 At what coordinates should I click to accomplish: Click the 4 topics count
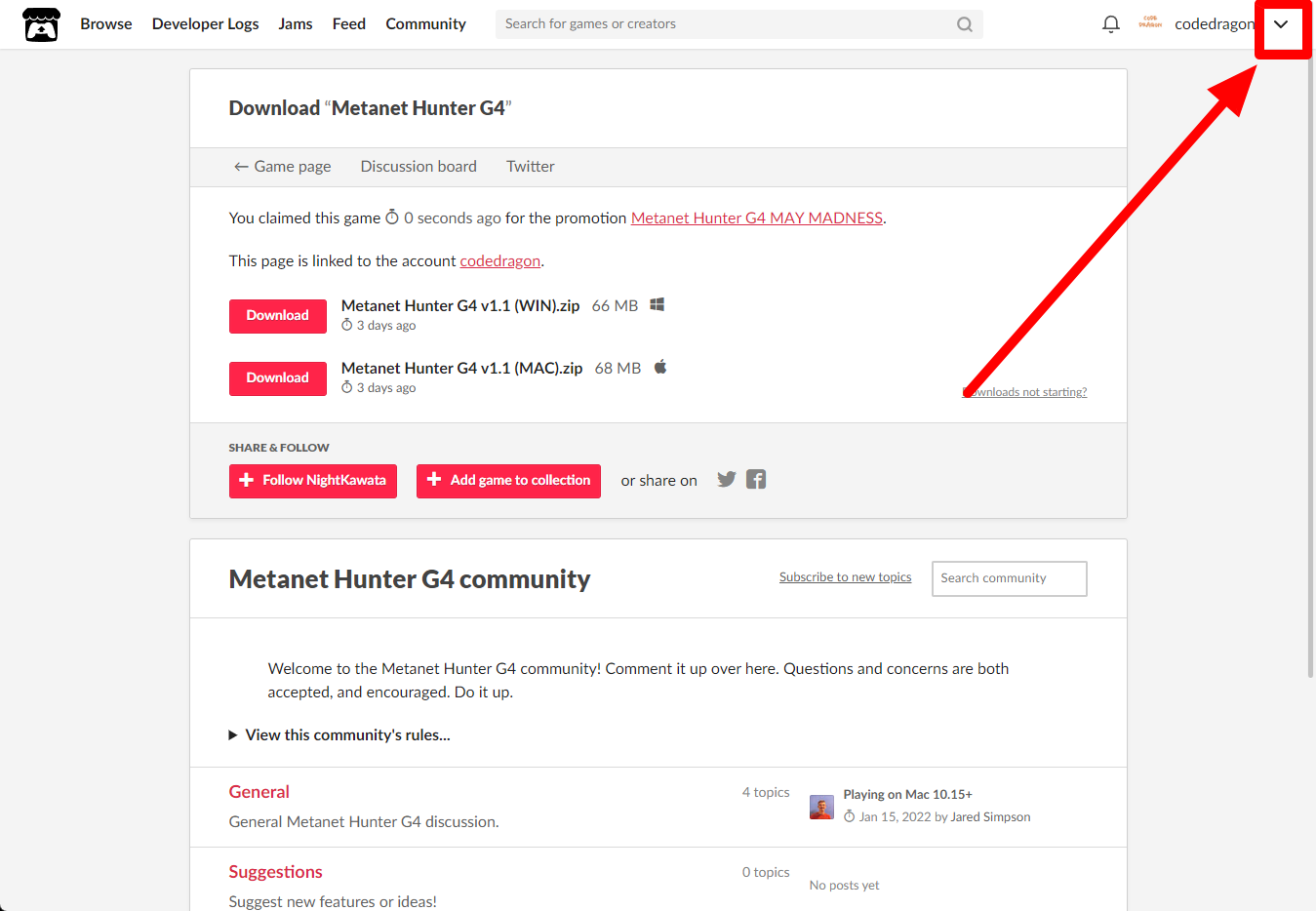[x=766, y=792]
